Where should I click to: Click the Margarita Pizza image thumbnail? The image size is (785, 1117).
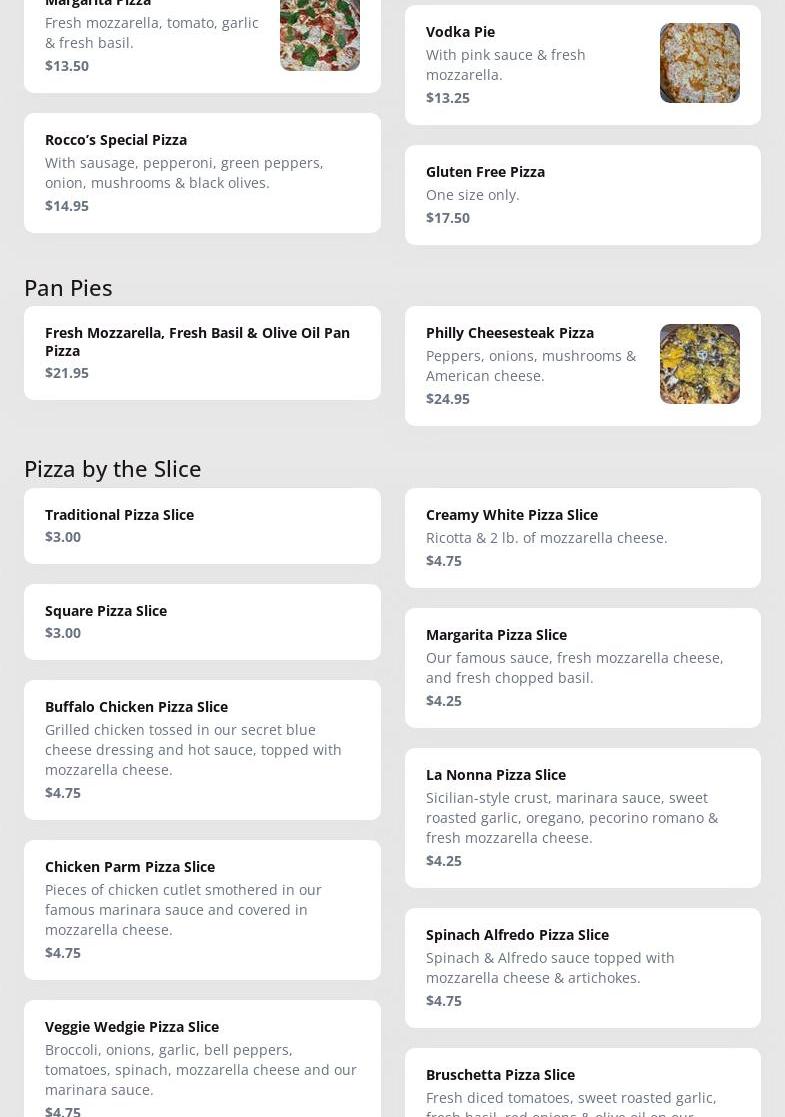319,35
